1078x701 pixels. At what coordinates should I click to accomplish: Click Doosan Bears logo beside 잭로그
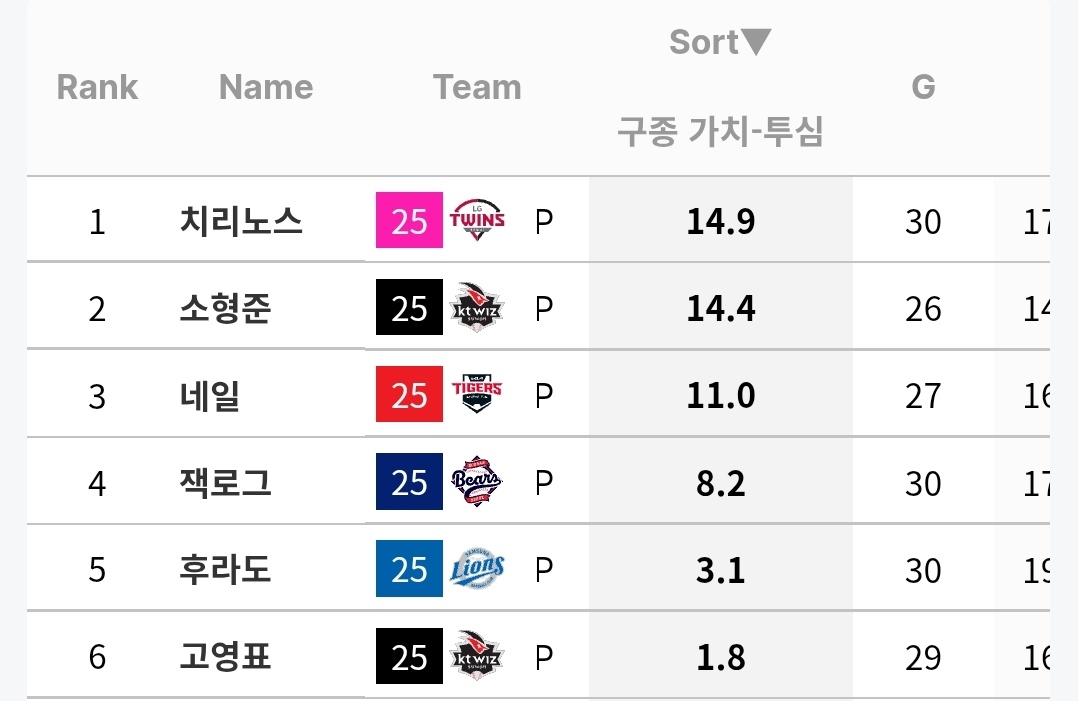478,483
